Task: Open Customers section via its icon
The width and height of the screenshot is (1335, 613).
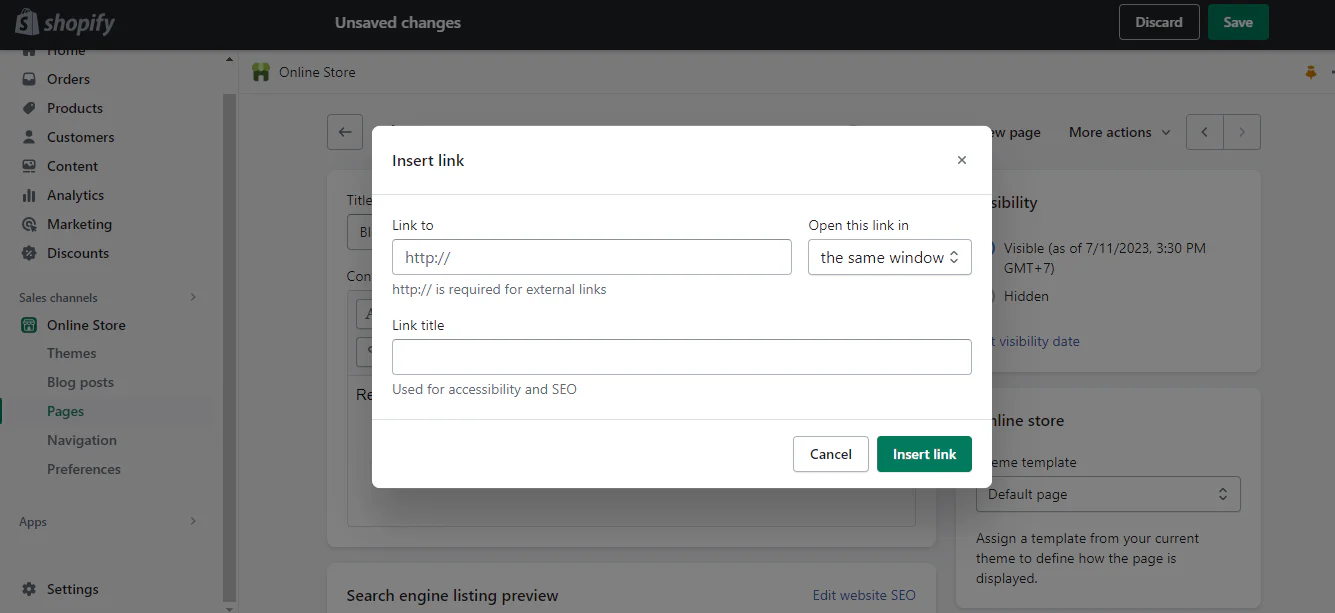Action: [x=29, y=136]
